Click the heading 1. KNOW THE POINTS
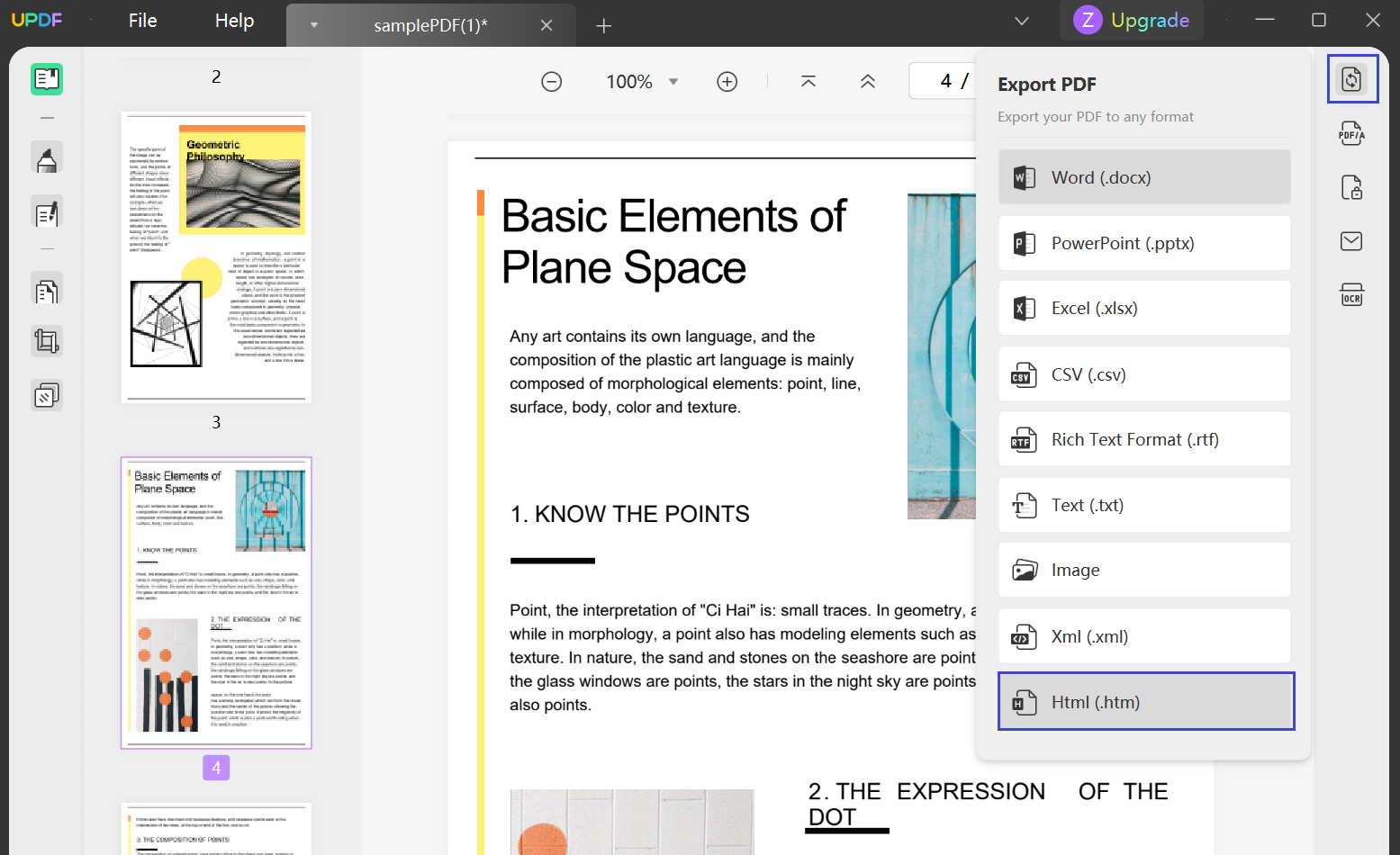This screenshot has width=1400, height=855. [x=629, y=514]
